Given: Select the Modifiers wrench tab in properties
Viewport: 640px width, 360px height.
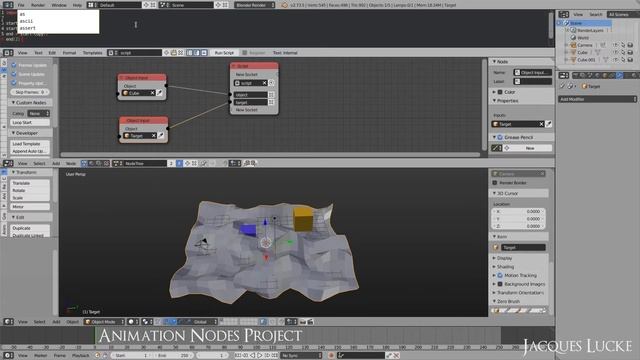Looking at the screenshot, I should 620,75.
